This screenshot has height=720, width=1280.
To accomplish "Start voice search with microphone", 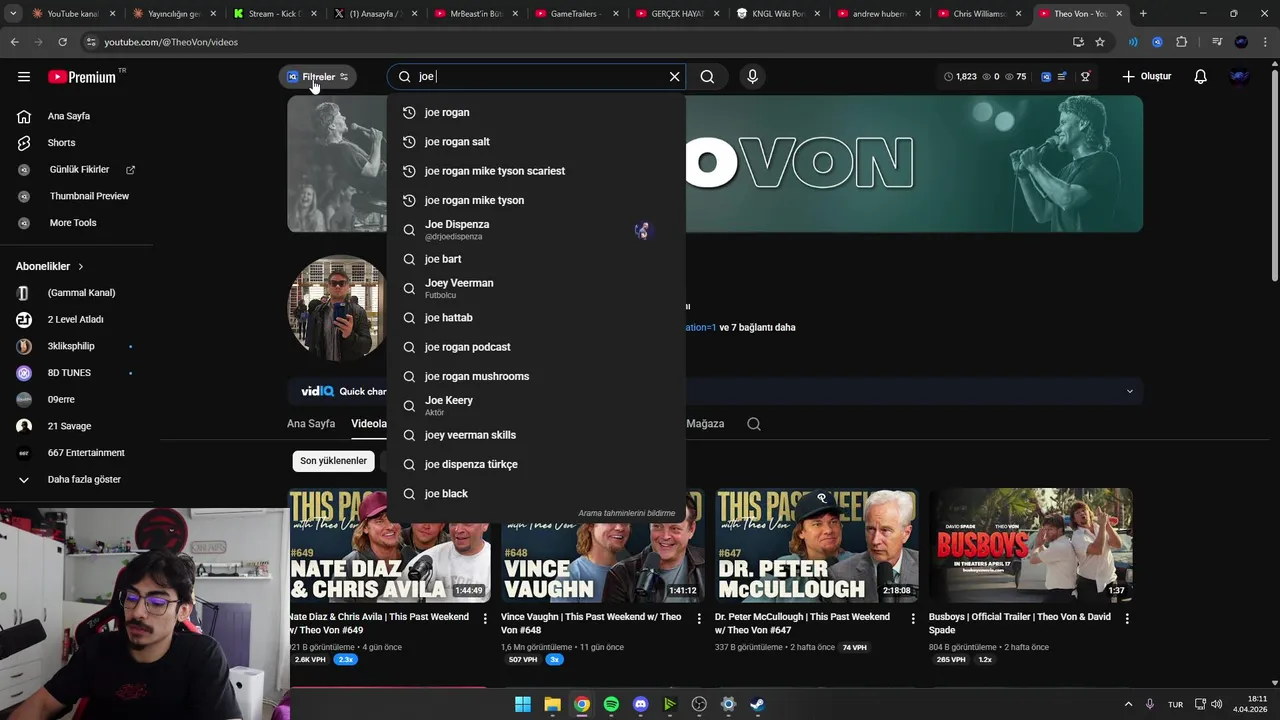I will tap(752, 77).
